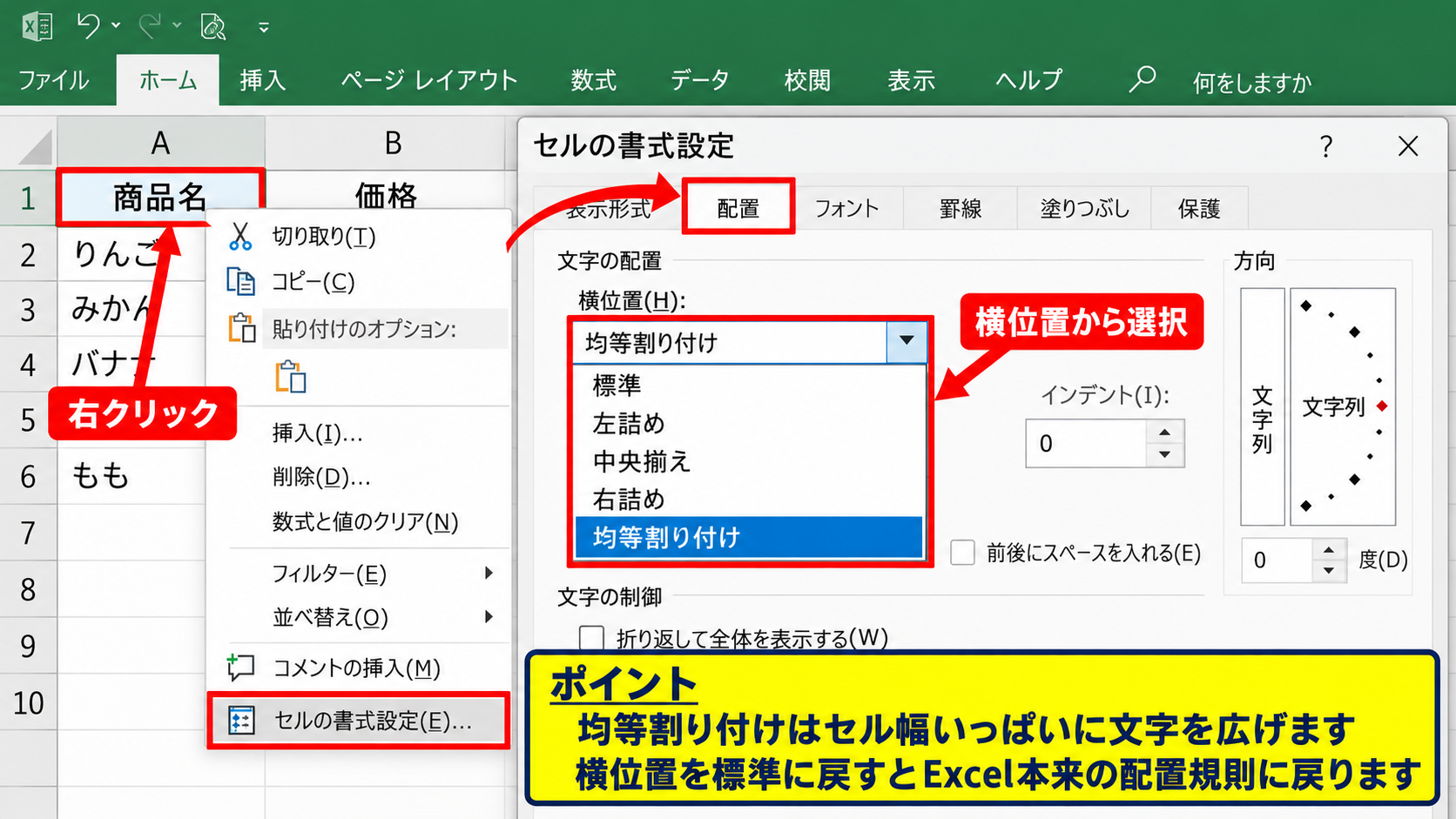Increase the 度(D) degree spinner
The width and height of the screenshot is (1456, 819).
pos(1328,550)
